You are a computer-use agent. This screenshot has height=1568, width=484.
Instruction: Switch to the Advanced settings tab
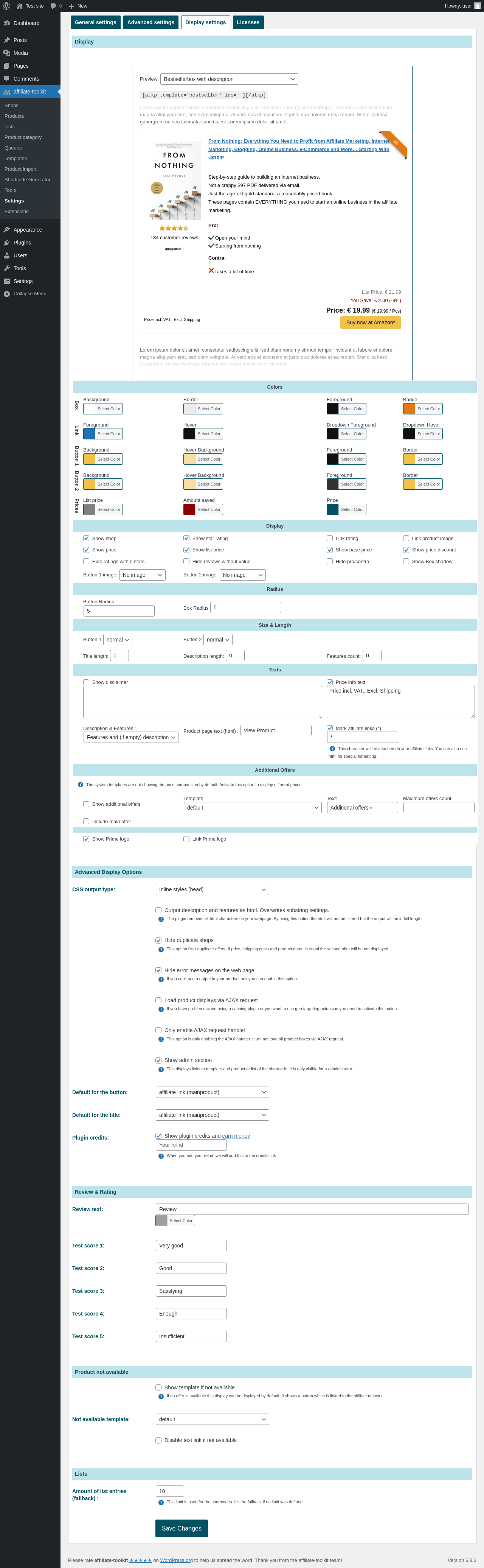pos(151,23)
